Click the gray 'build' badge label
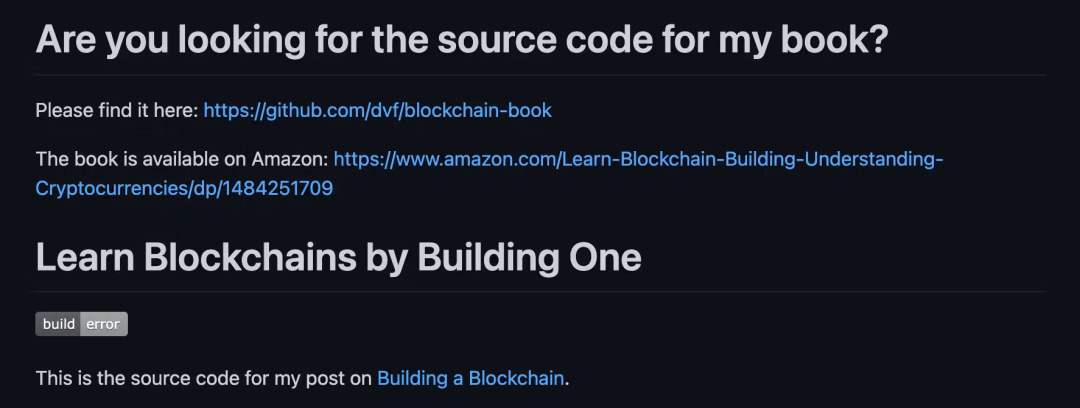1080x408 pixels. (x=59, y=324)
